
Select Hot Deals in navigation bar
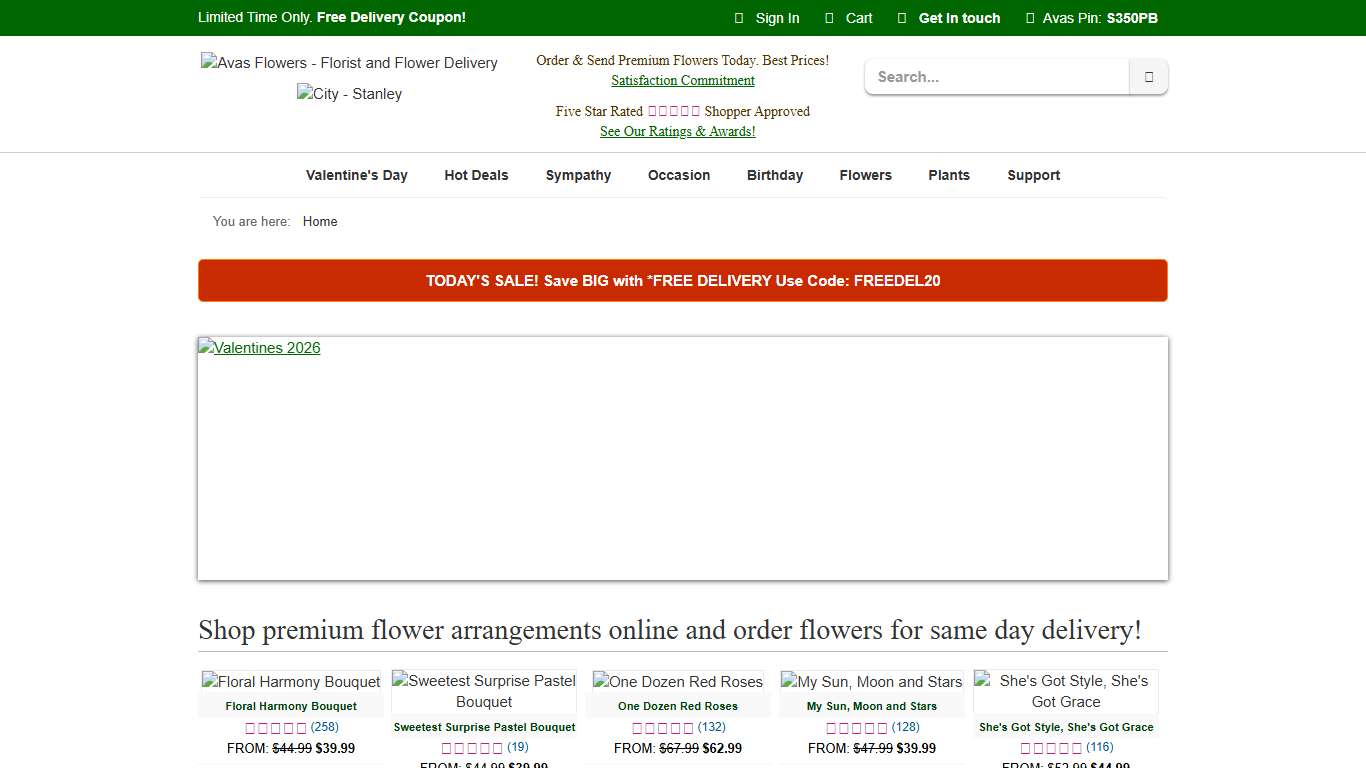tap(476, 175)
